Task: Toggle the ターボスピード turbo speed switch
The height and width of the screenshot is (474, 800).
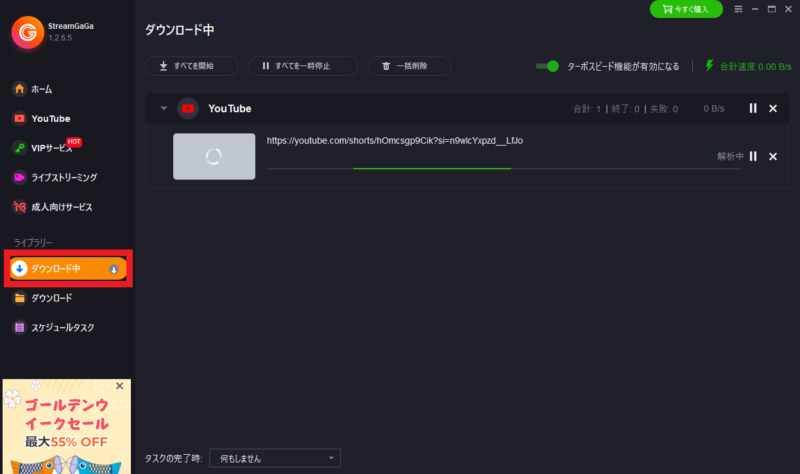Action: click(x=547, y=66)
